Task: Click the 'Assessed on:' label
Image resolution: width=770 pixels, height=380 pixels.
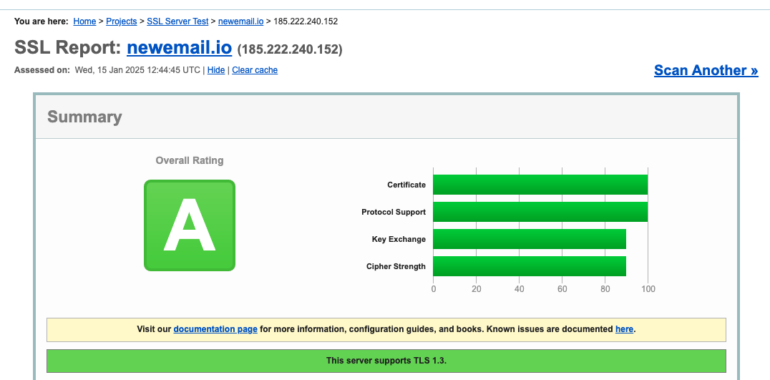Action: click(42, 70)
